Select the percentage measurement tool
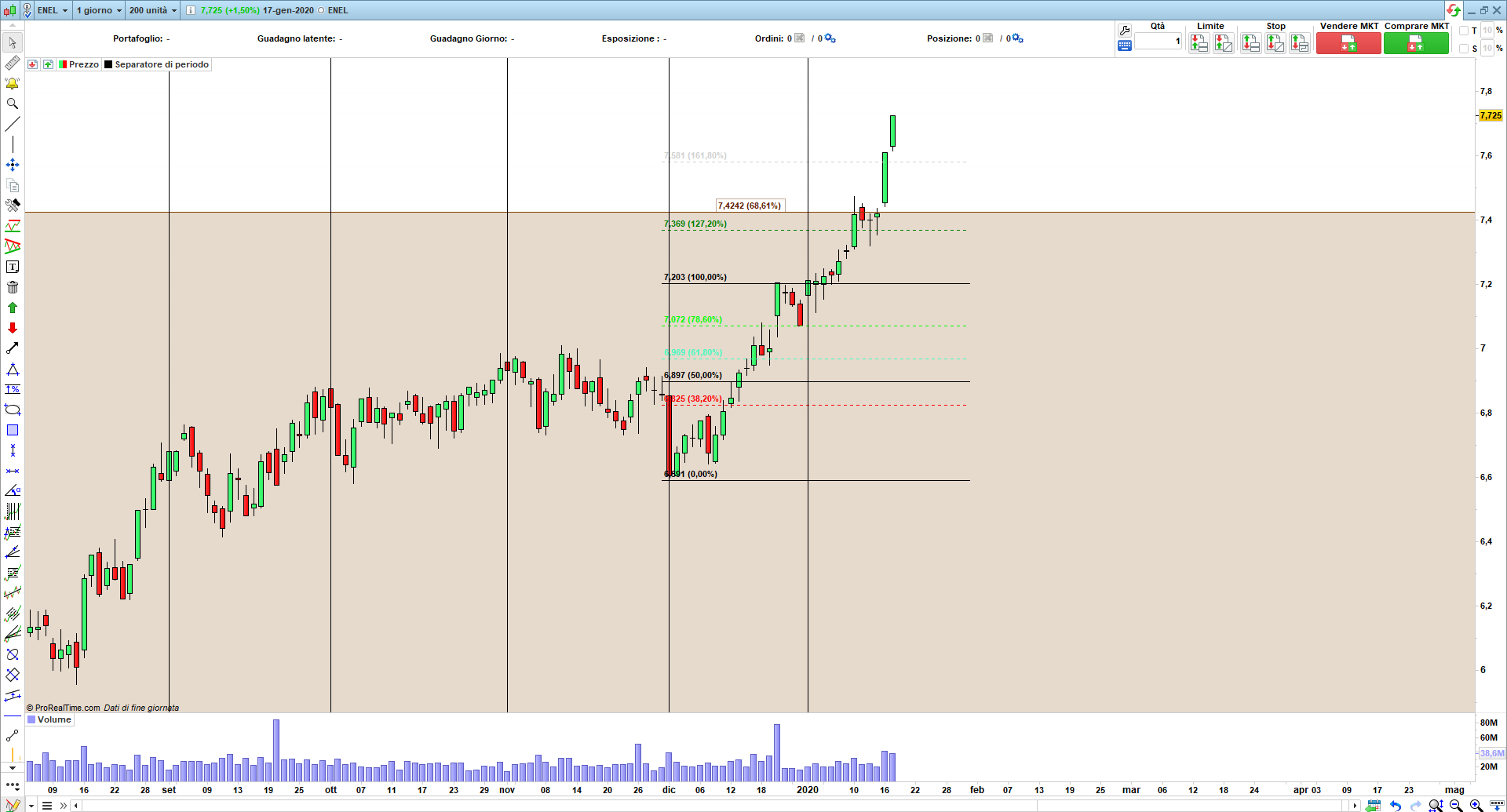 point(13,389)
